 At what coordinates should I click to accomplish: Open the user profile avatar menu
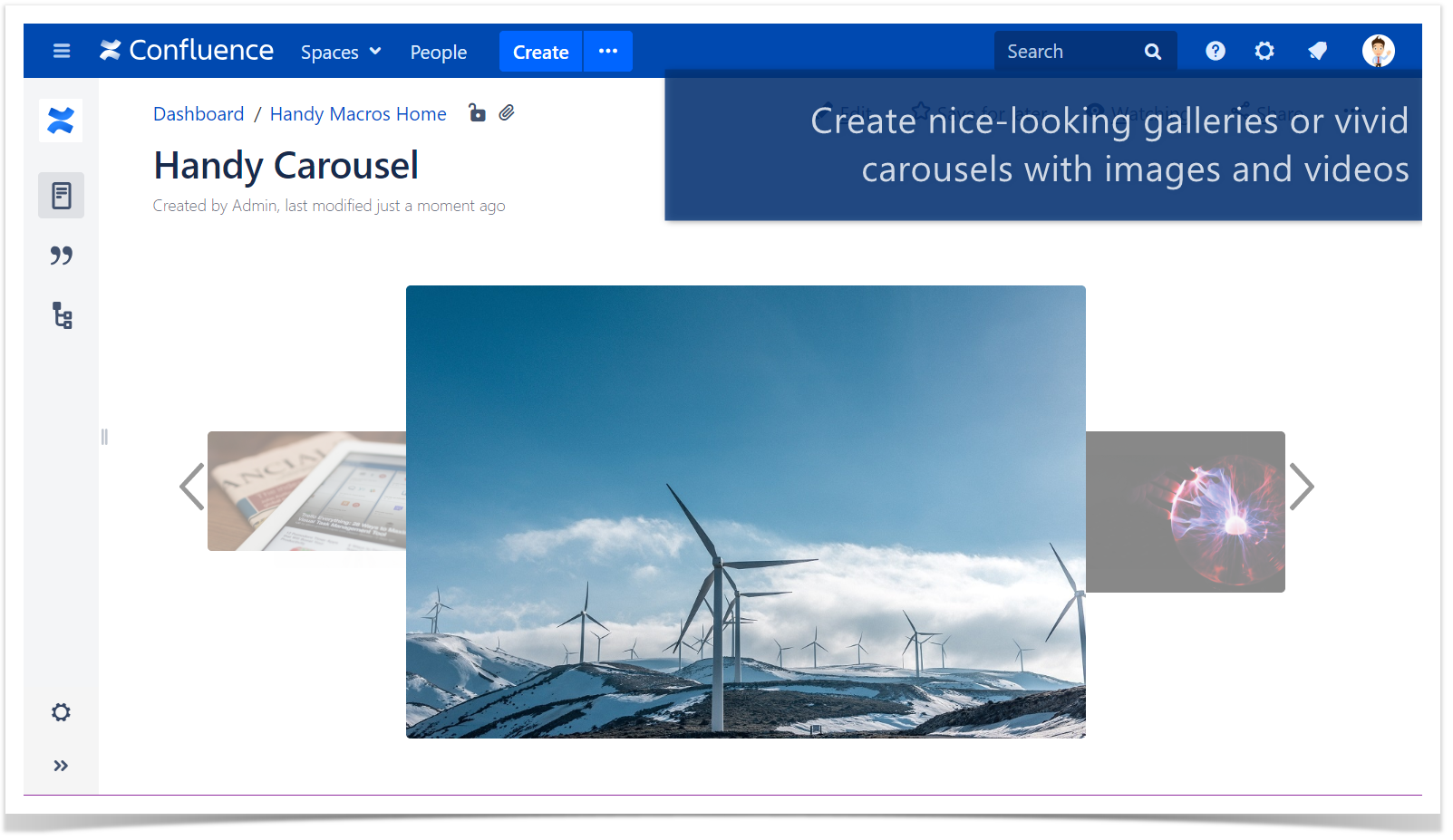pyautogui.click(x=1379, y=51)
